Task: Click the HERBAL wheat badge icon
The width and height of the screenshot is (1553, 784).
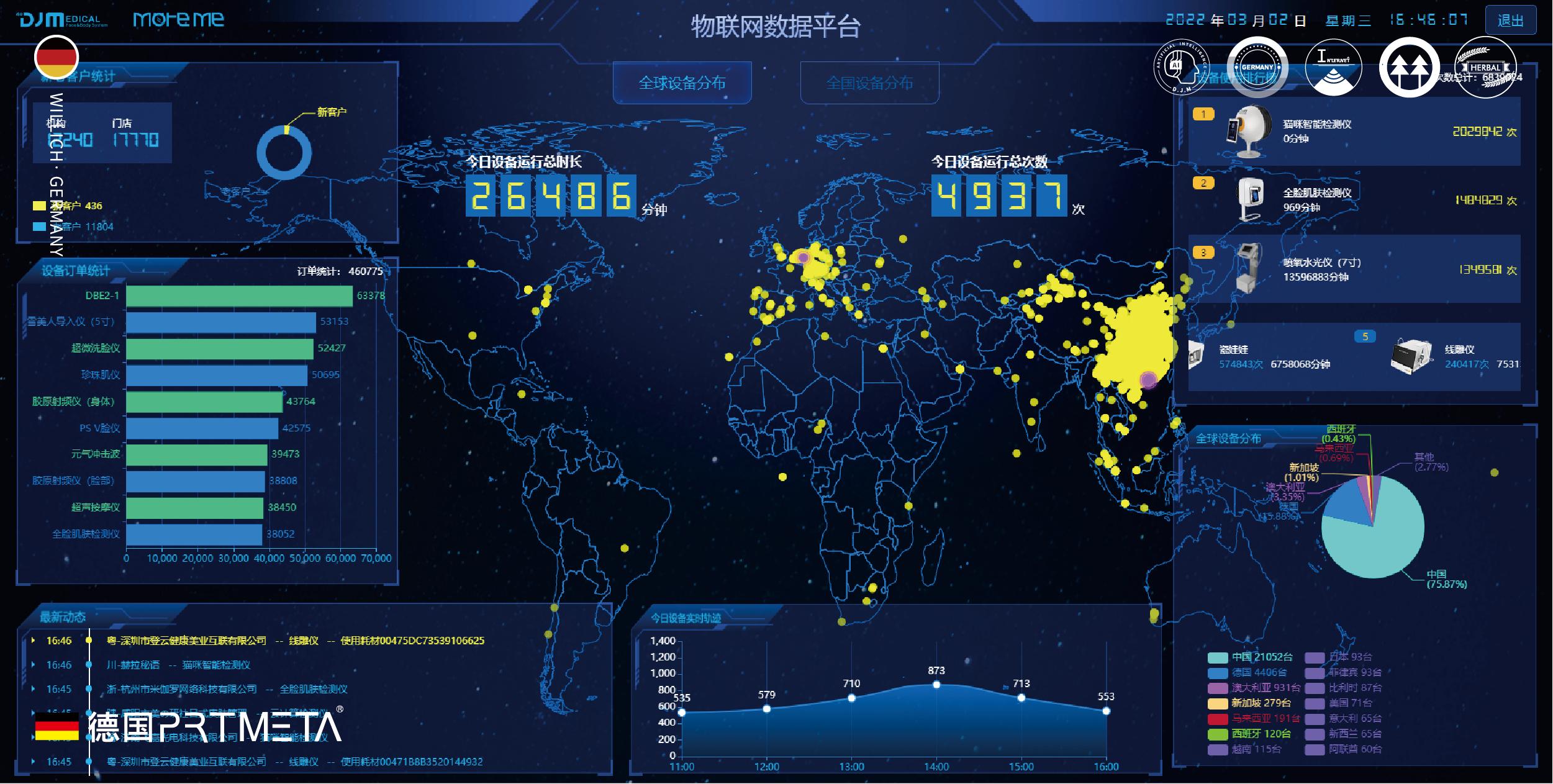Action: tap(1485, 67)
